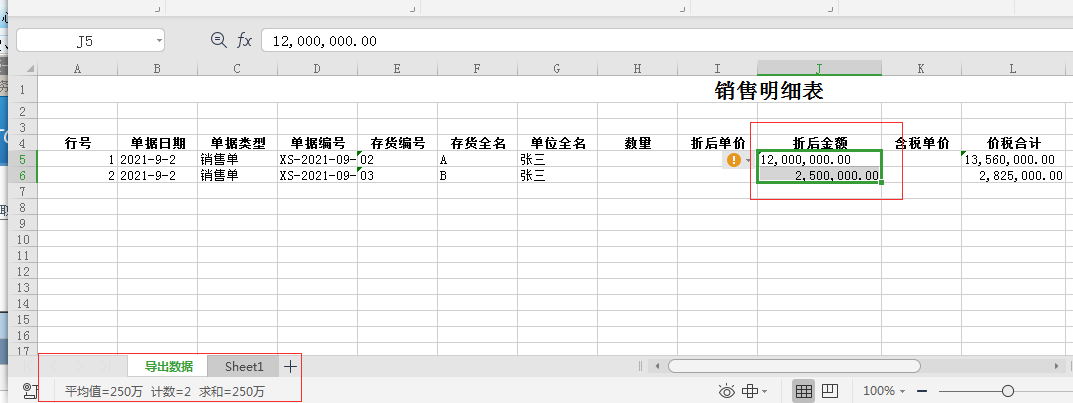Click 求和=250万 in status bar

coord(232,392)
